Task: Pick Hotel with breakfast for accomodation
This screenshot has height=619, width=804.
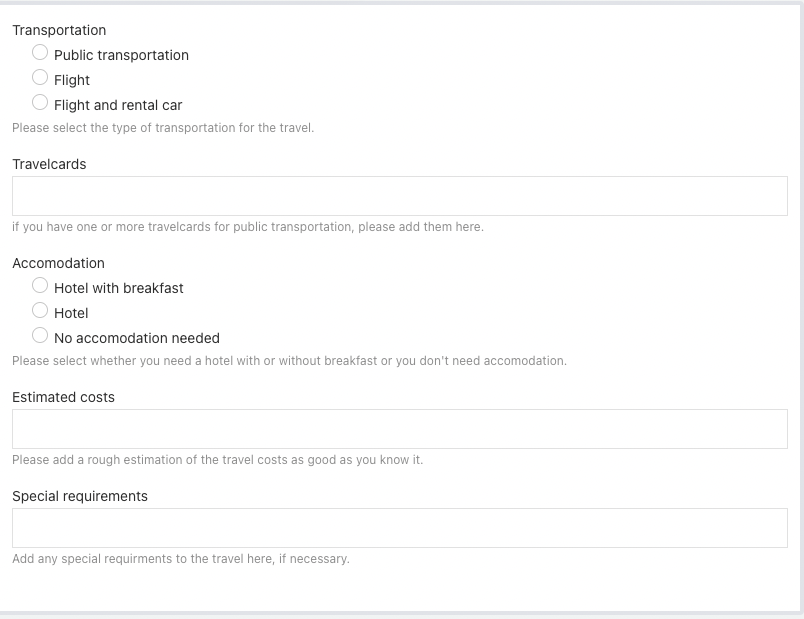Action: pos(40,285)
